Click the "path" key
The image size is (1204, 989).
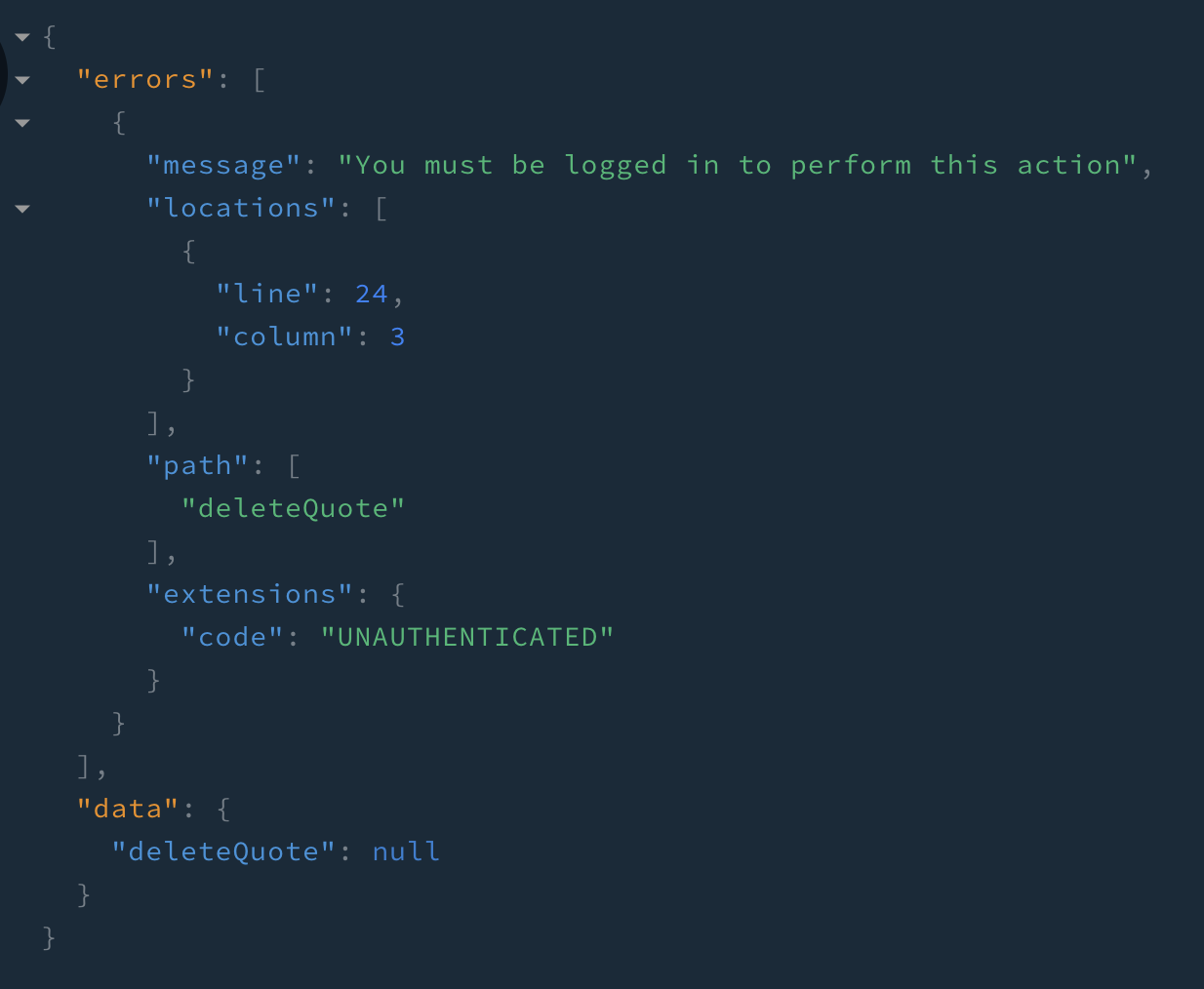point(197,466)
